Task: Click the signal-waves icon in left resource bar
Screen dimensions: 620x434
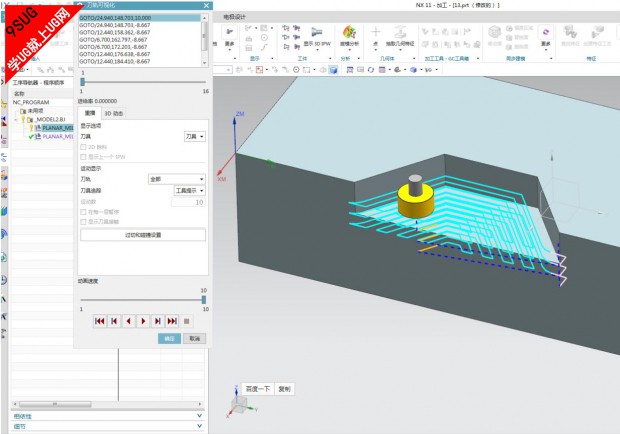Action: (x=4, y=234)
